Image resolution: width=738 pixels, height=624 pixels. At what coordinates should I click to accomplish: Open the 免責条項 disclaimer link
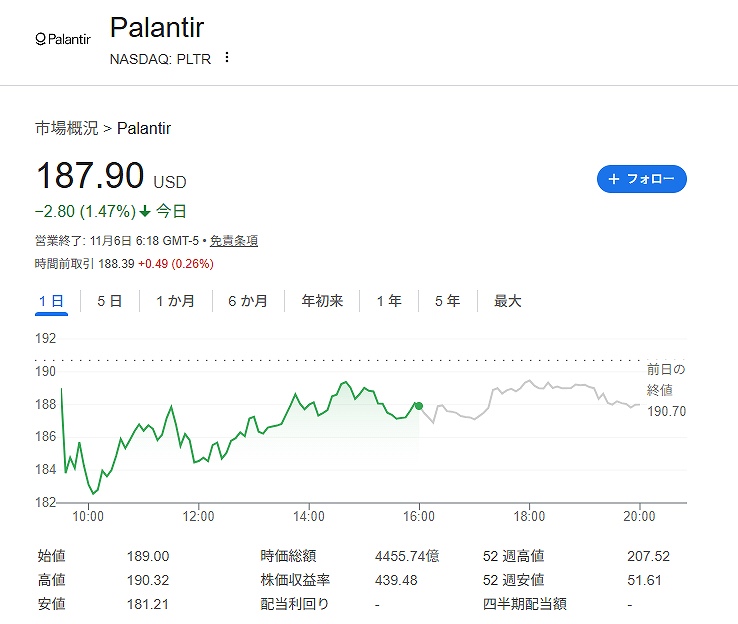coord(234,241)
